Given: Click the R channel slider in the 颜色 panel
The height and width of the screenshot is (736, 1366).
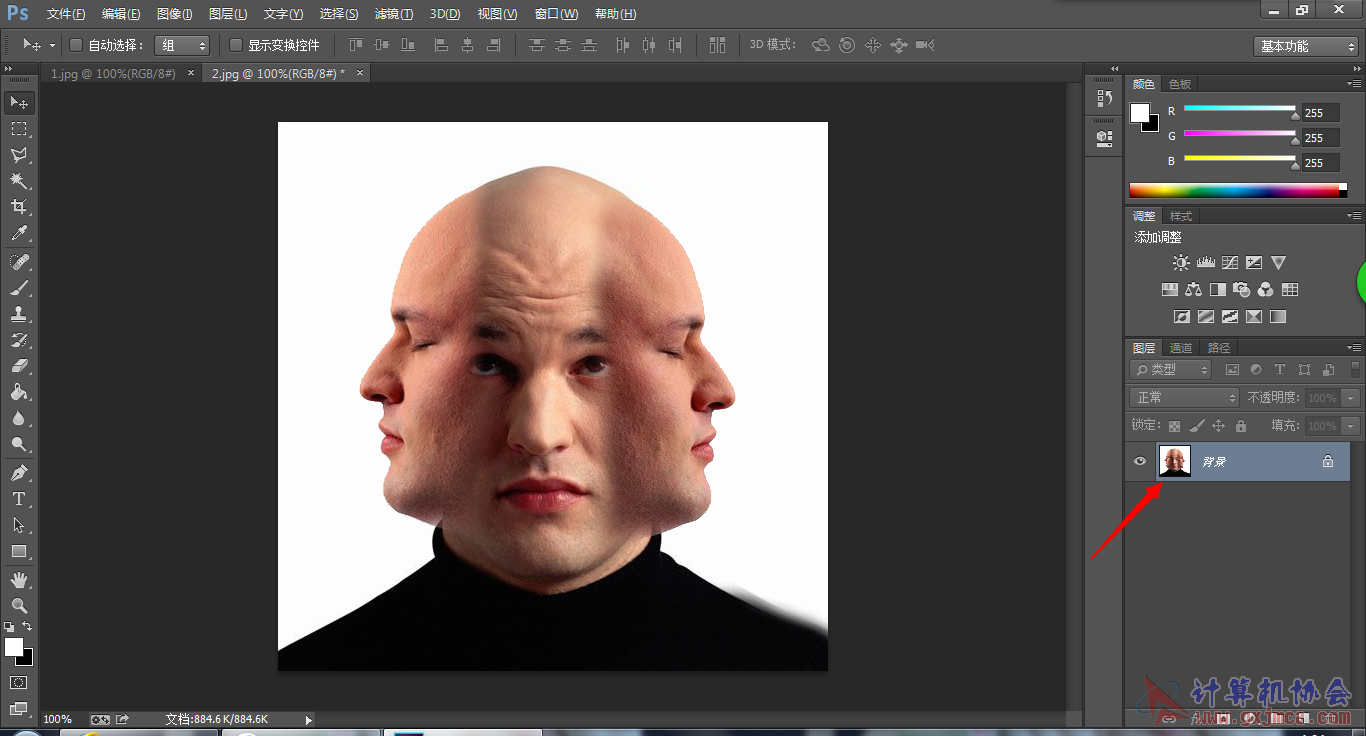Looking at the screenshot, I should click(1240, 110).
